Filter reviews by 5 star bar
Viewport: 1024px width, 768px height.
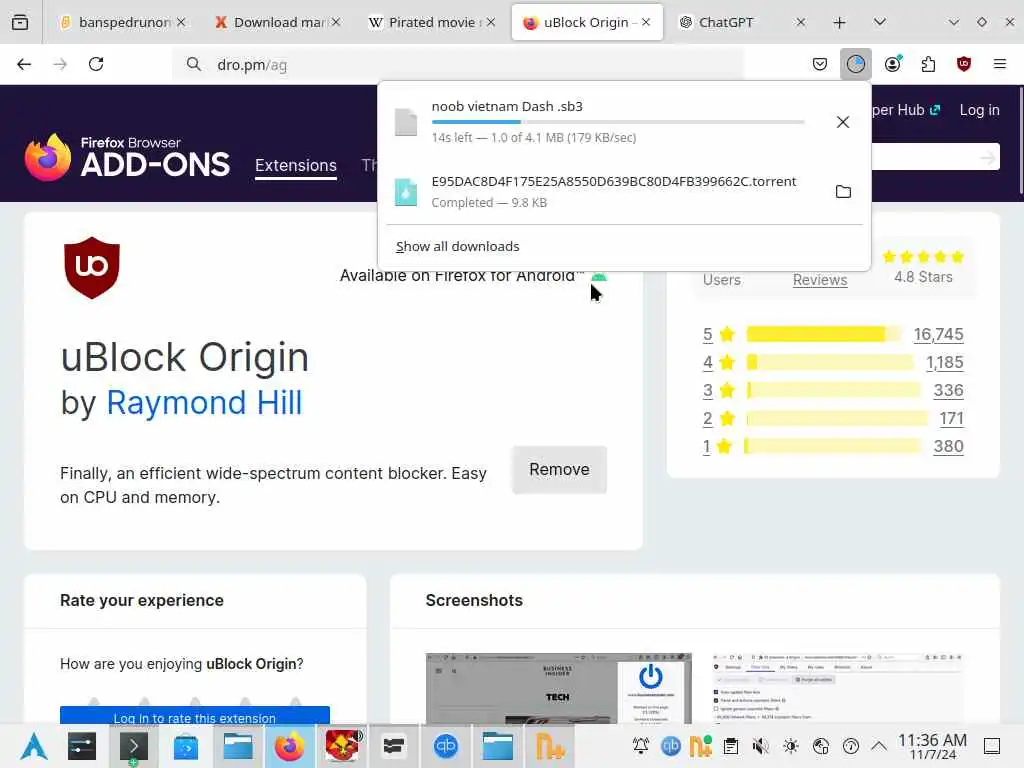823,334
